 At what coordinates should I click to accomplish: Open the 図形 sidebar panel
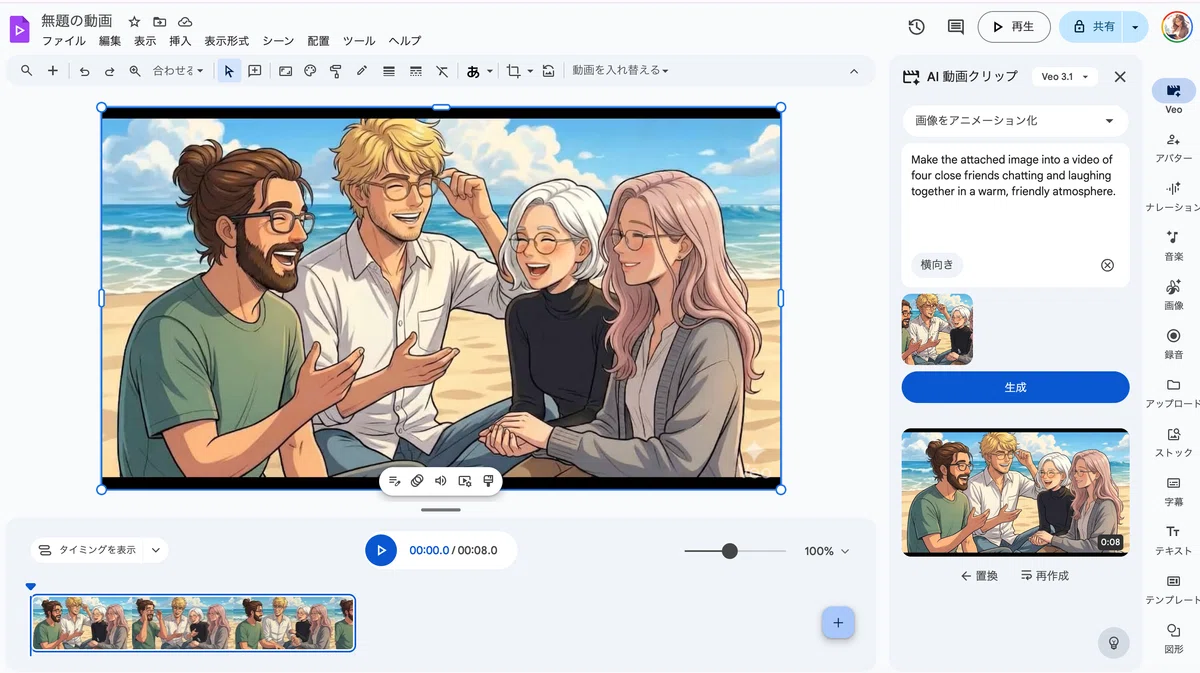1173,637
